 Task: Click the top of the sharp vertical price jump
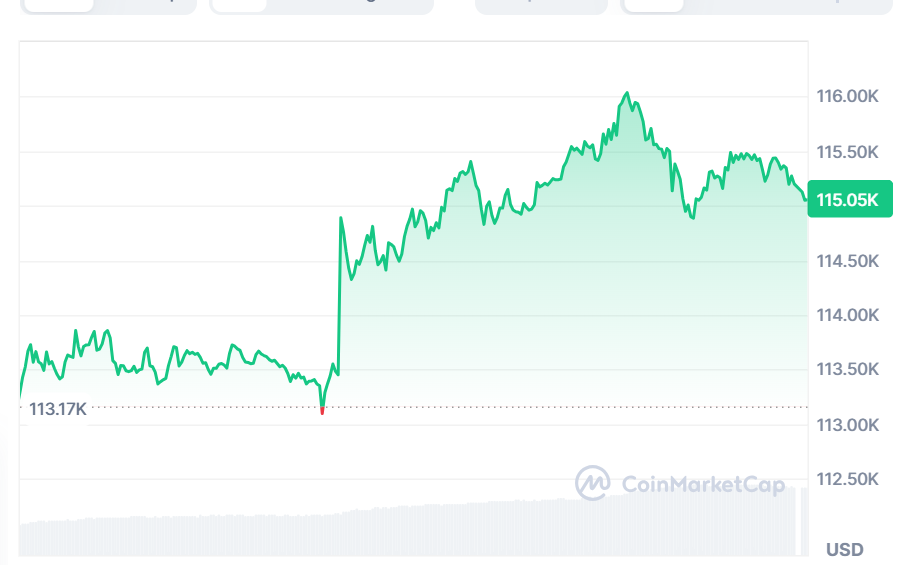pyautogui.click(x=341, y=217)
